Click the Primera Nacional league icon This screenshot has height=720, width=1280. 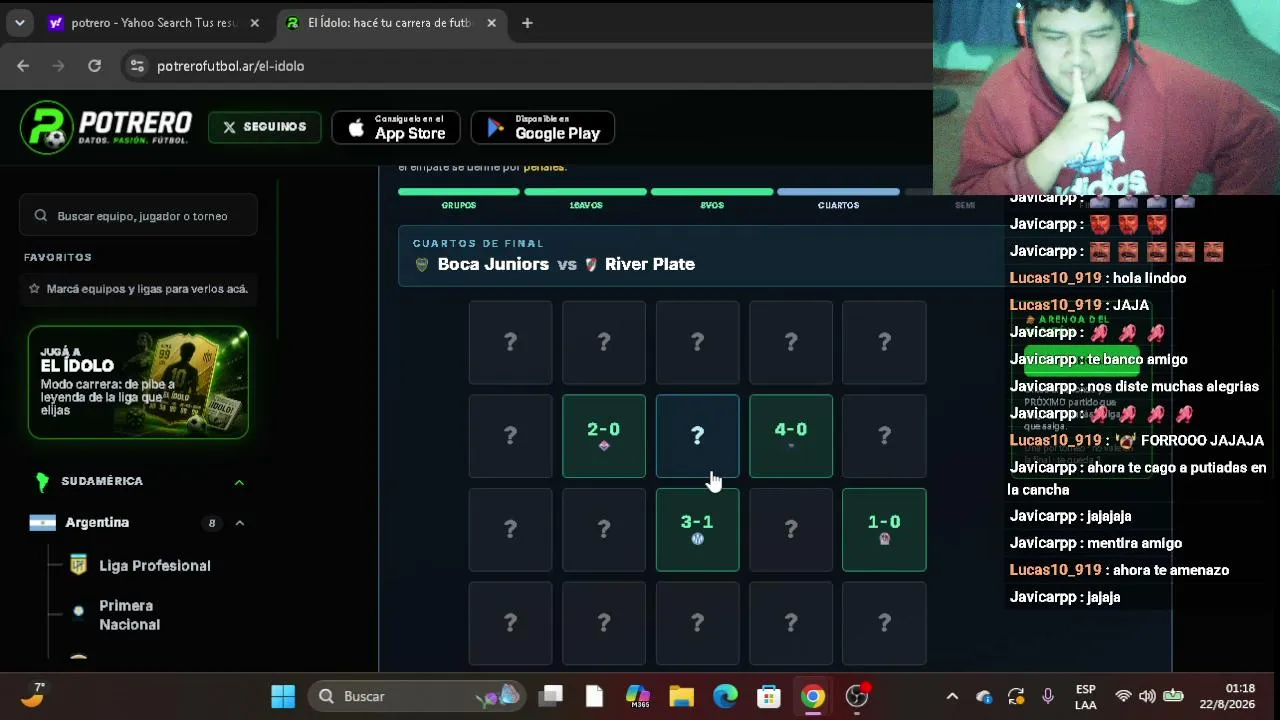[78, 612]
